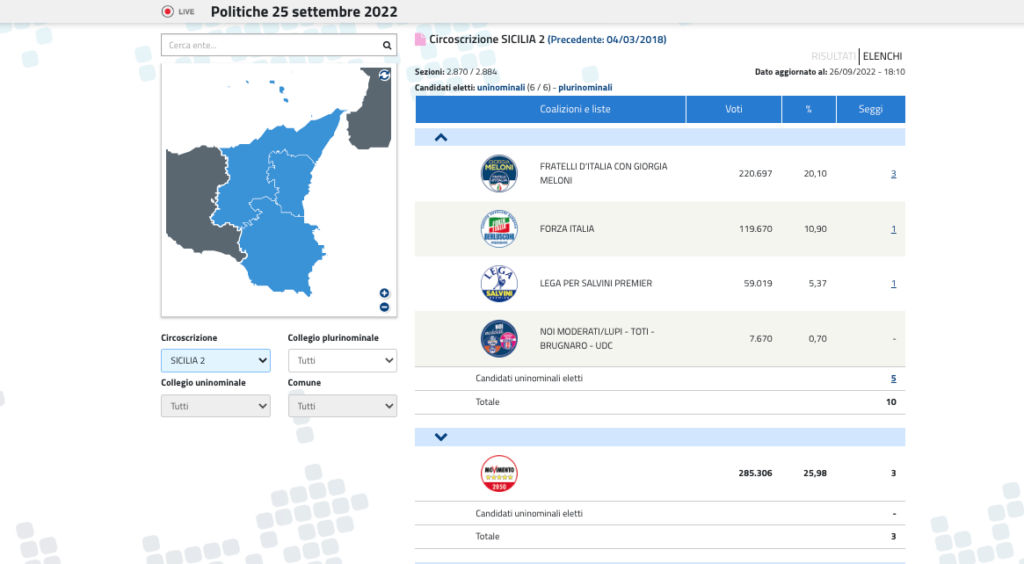This screenshot has width=1024, height=564.
Task: Open plurinominali elected candidates link
Action: pyautogui.click(x=585, y=87)
